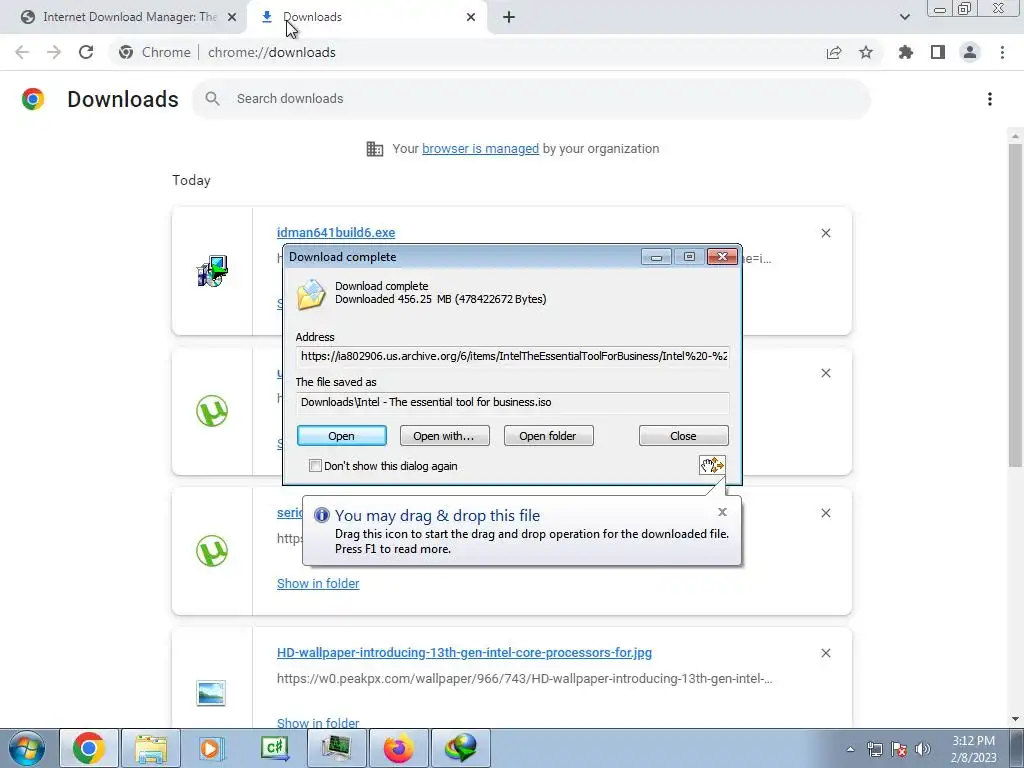
Task: Share this page icon in the address bar
Action: click(834, 52)
